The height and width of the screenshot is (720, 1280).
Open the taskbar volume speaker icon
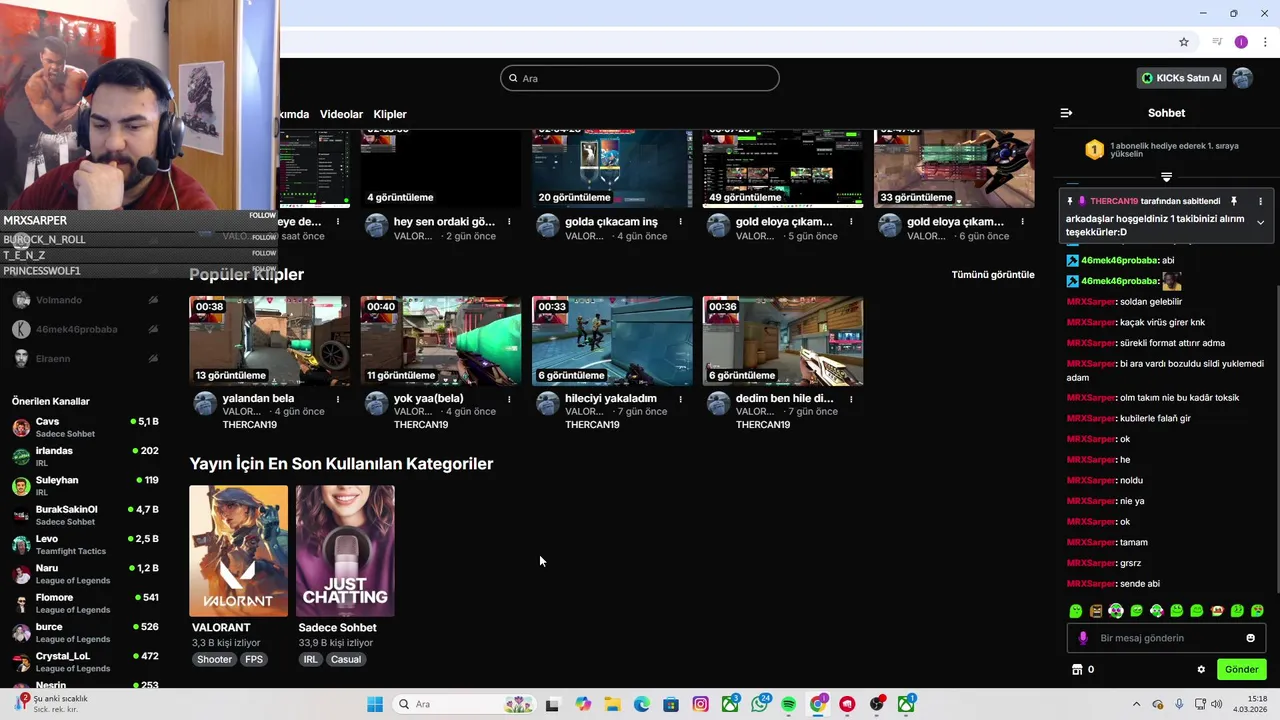pyautogui.click(x=1216, y=704)
